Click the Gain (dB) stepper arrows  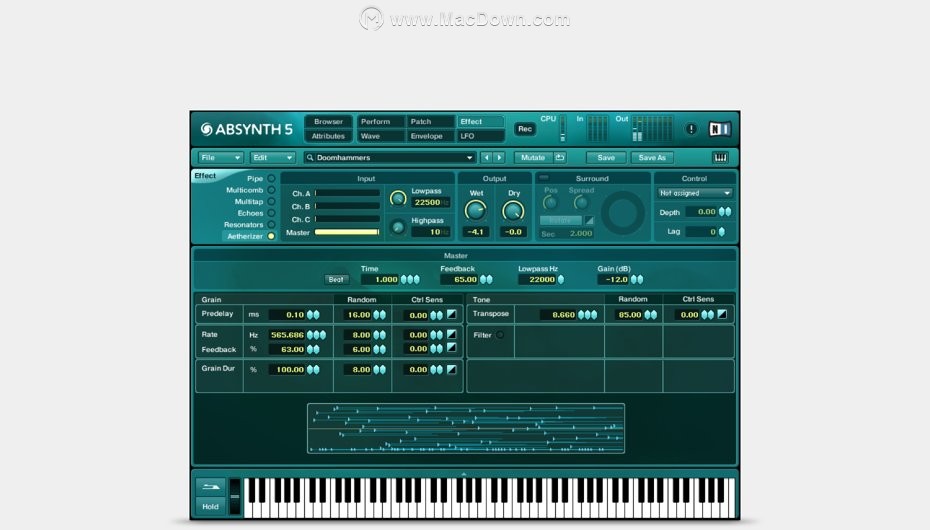point(636,279)
